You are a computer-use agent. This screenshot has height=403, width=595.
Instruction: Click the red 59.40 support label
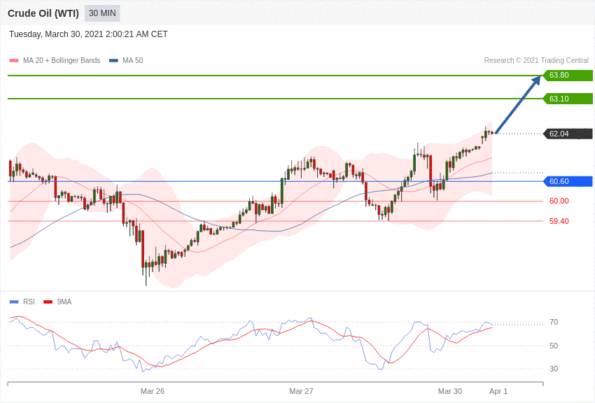tap(559, 221)
